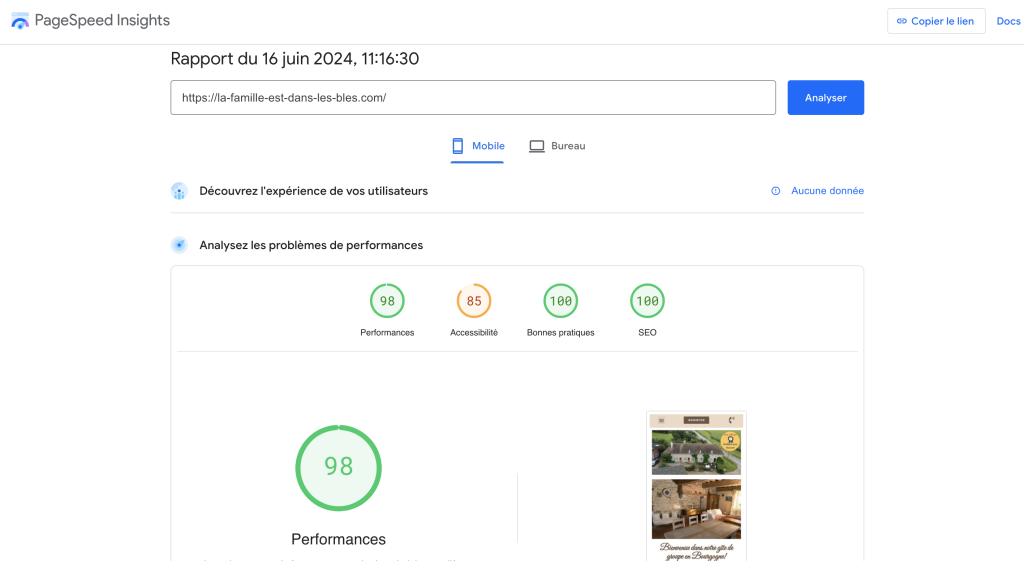Viewport: 1024px width, 561px height.
Task: Click the performance problems section icon
Action: tap(179, 245)
